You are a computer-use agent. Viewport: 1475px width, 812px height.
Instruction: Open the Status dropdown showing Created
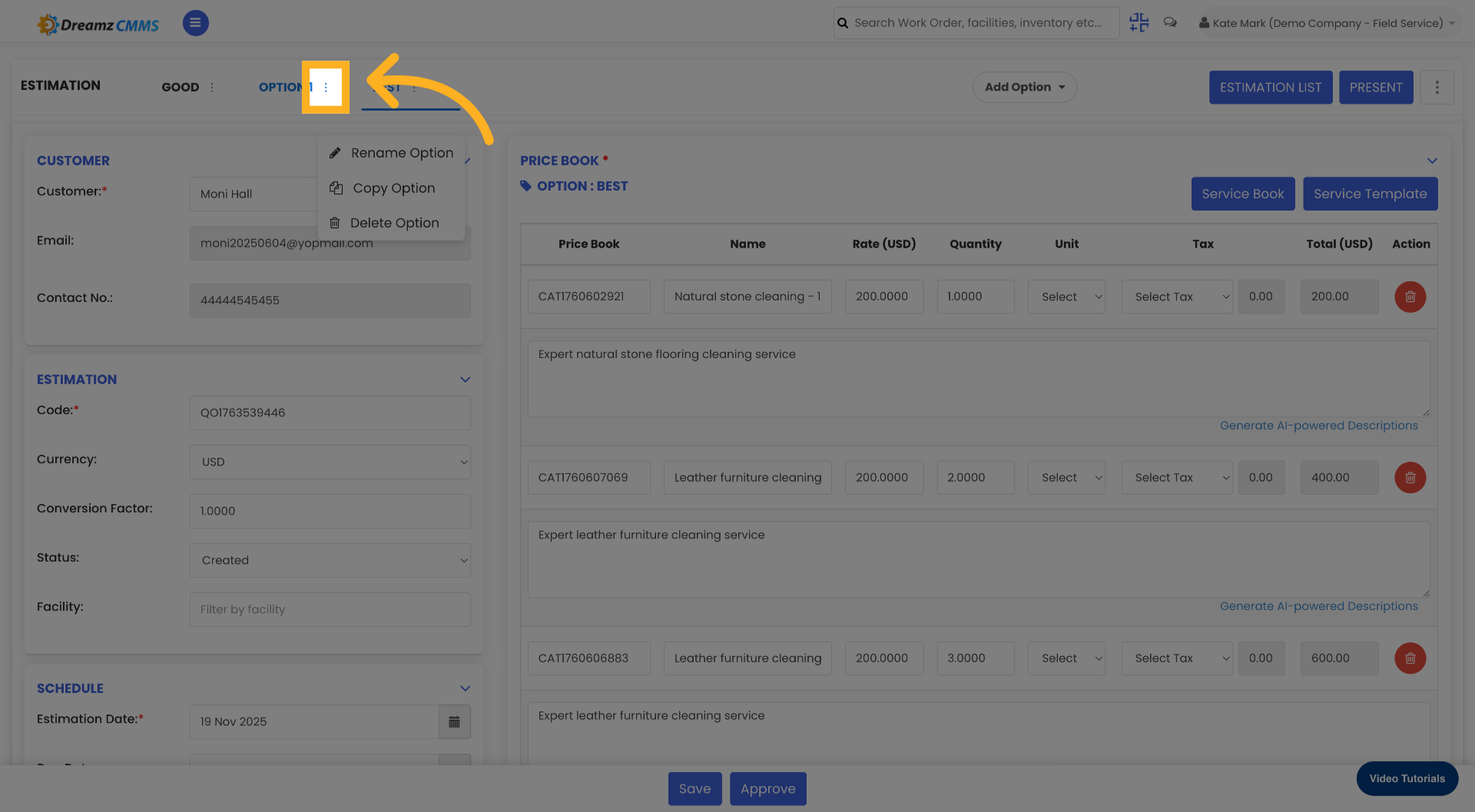click(330, 560)
